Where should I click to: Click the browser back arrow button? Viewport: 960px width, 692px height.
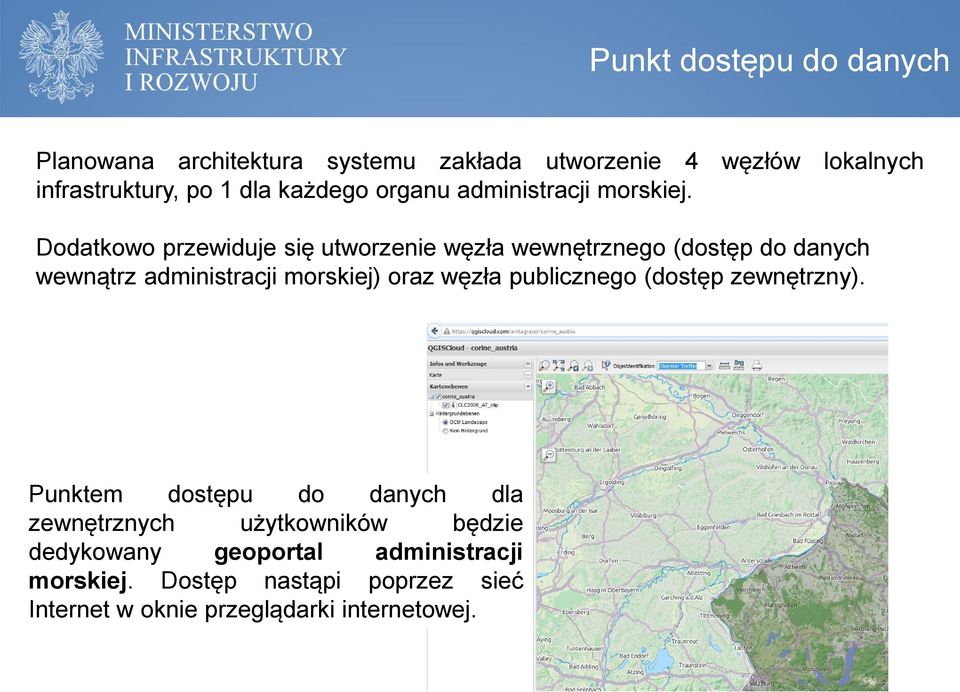(435, 331)
